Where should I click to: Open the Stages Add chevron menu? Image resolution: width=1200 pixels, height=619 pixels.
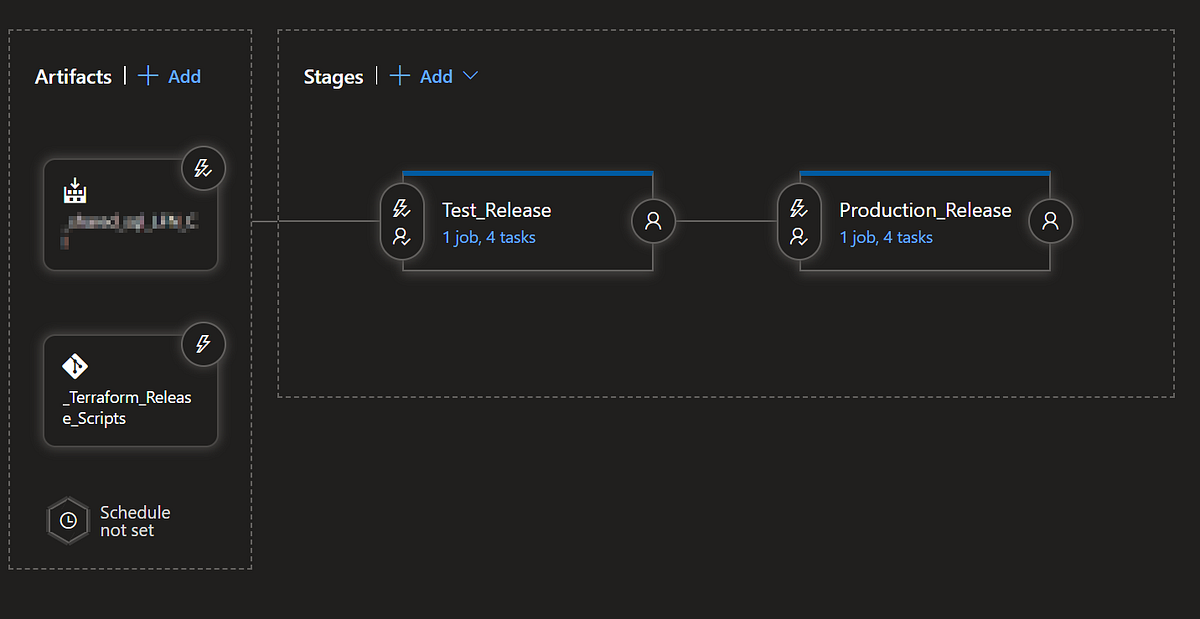470,76
